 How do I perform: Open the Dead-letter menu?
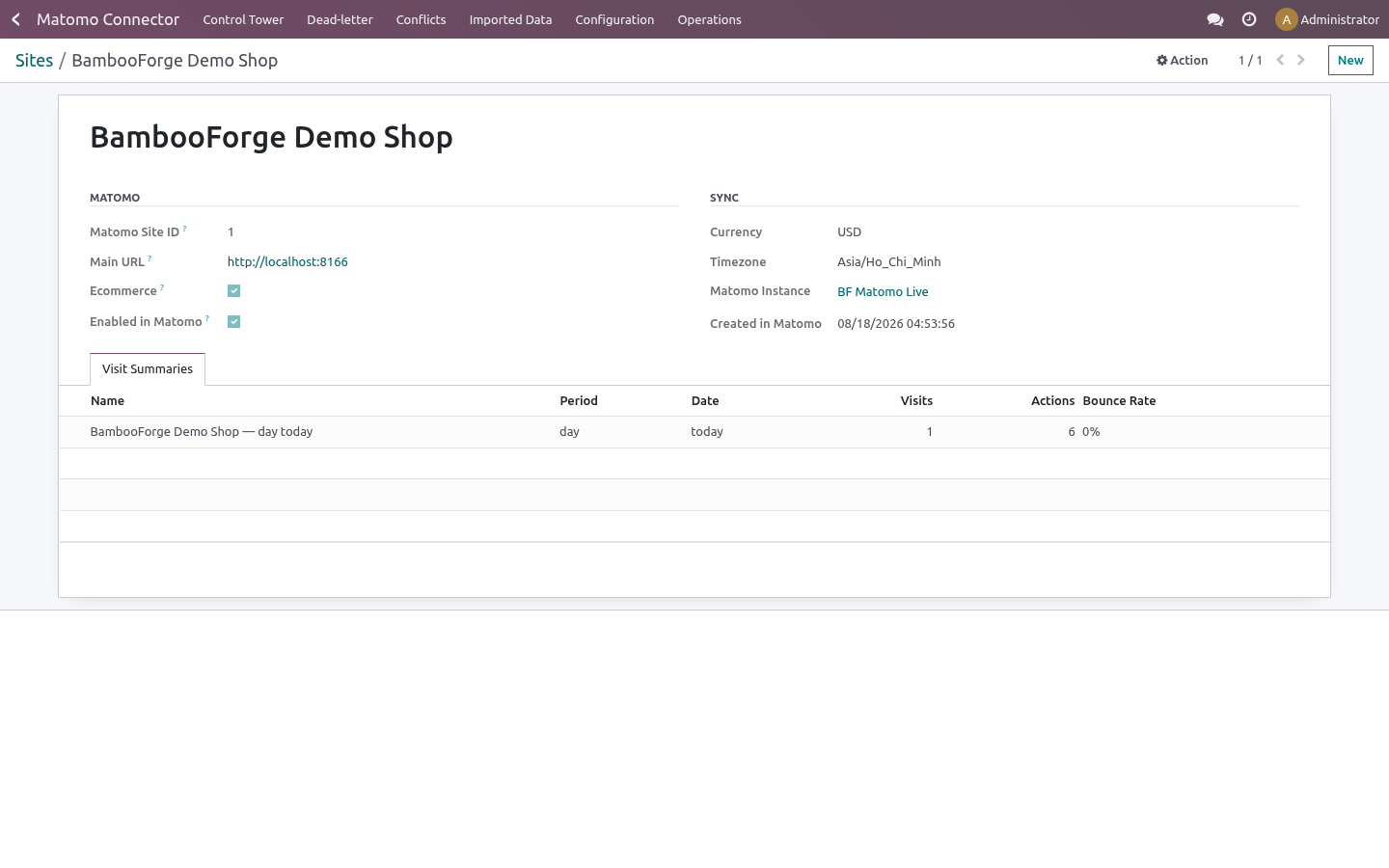point(340,19)
